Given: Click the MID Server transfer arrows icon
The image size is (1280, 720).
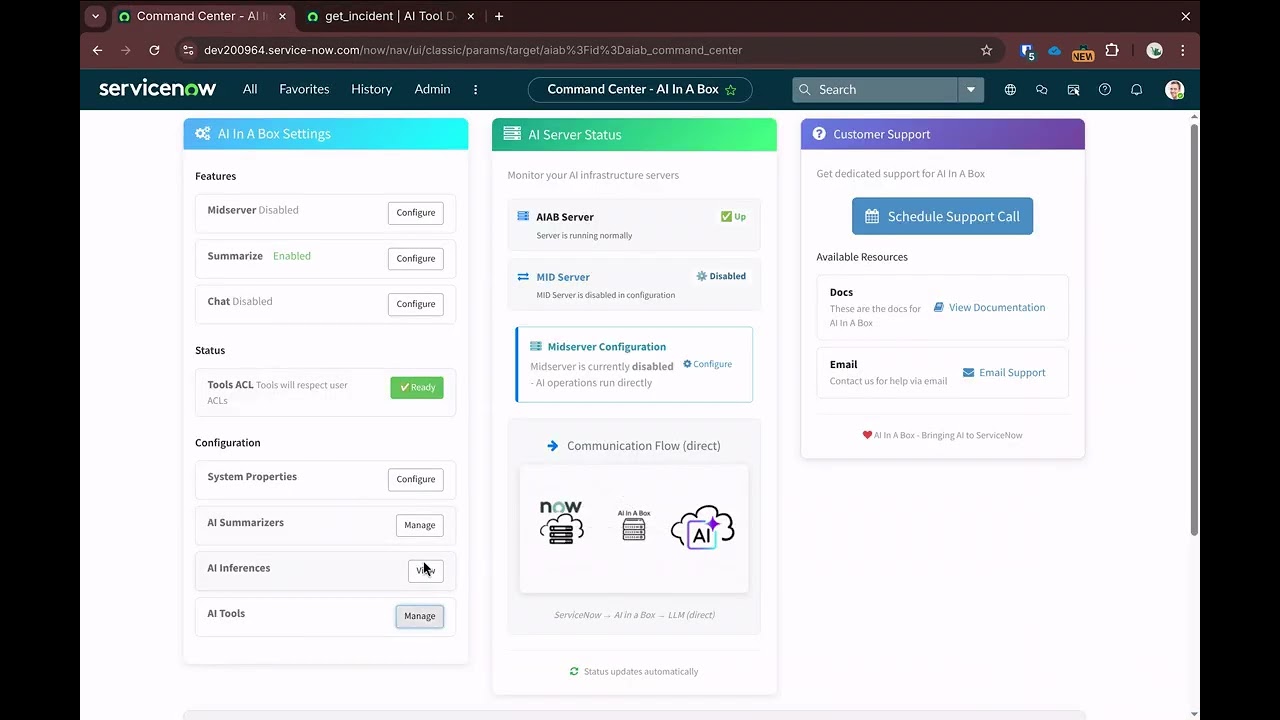Looking at the screenshot, I should pyautogui.click(x=522, y=276).
